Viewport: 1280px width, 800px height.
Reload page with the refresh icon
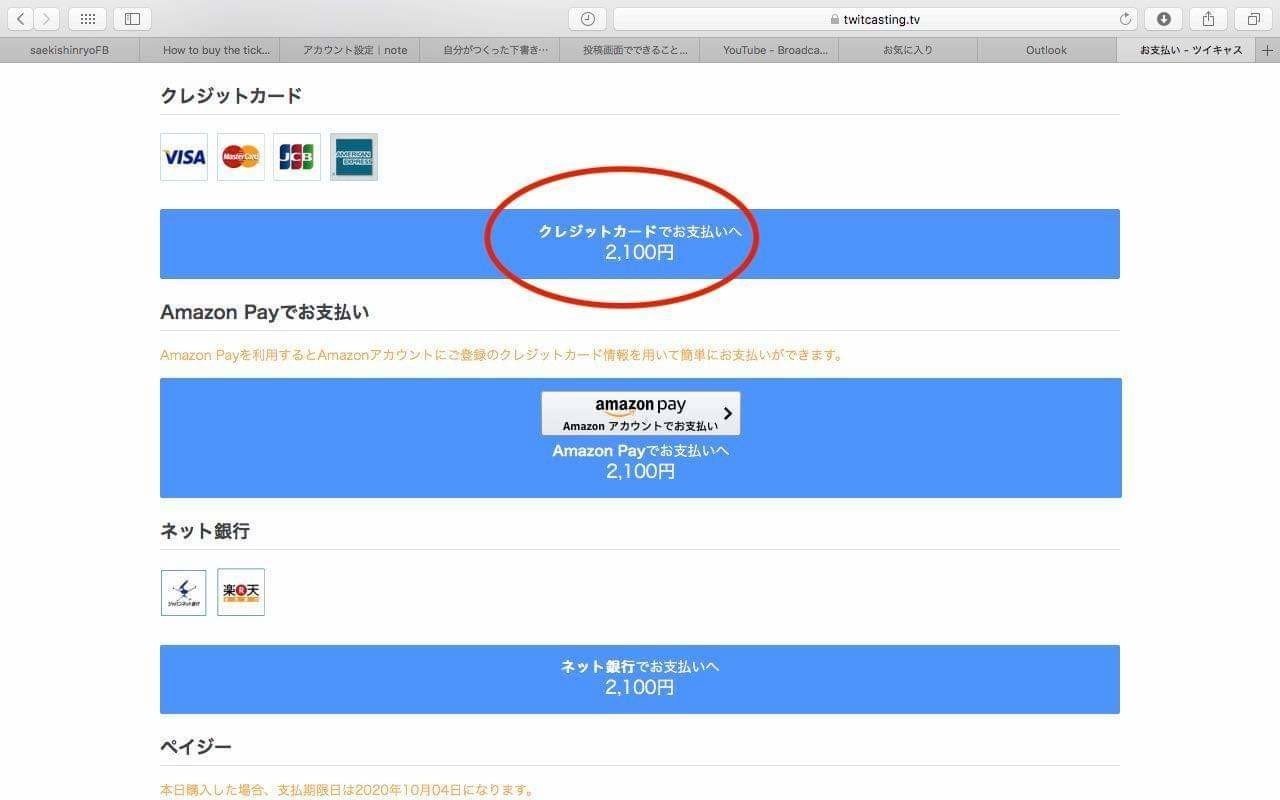click(x=1125, y=19)
